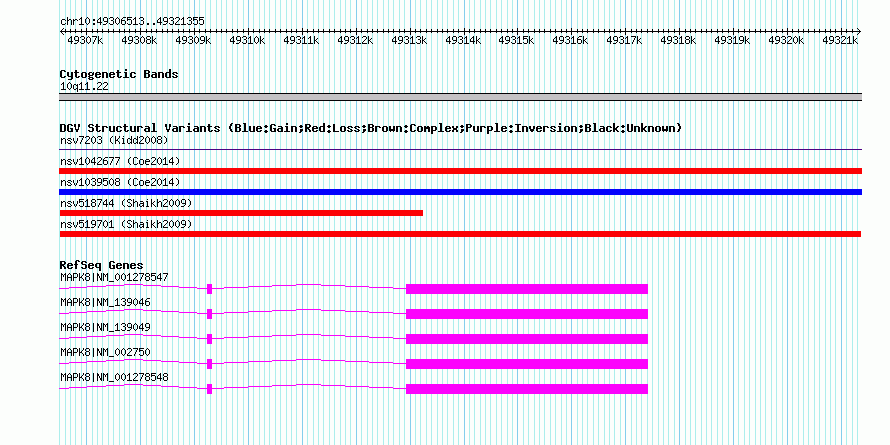
Task: Select the red nsv1042677 loss bar
Action: point(460,171)
